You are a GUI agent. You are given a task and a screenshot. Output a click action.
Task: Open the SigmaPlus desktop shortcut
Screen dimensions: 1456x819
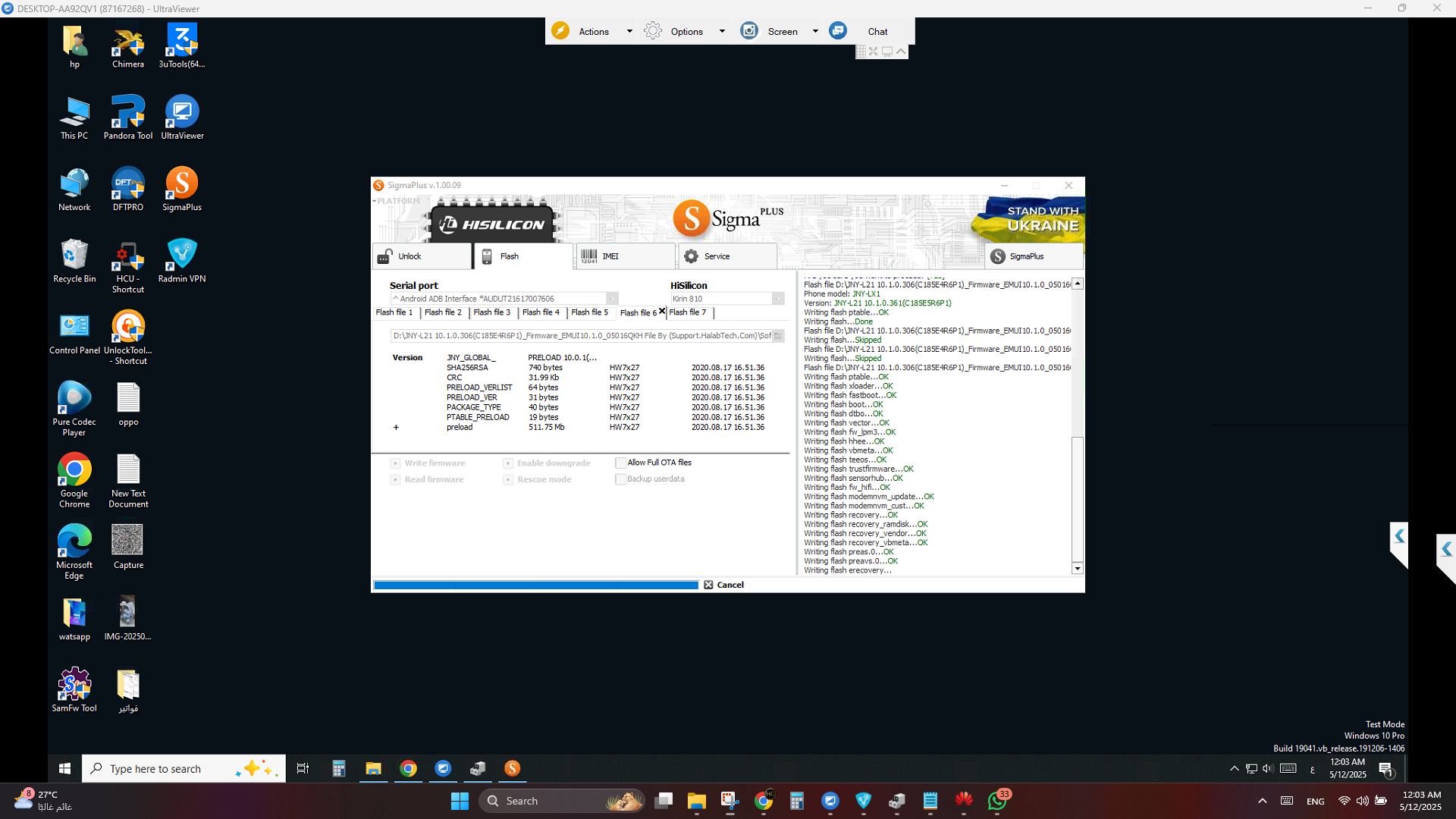pyautogui.click(x=182, y=189)
